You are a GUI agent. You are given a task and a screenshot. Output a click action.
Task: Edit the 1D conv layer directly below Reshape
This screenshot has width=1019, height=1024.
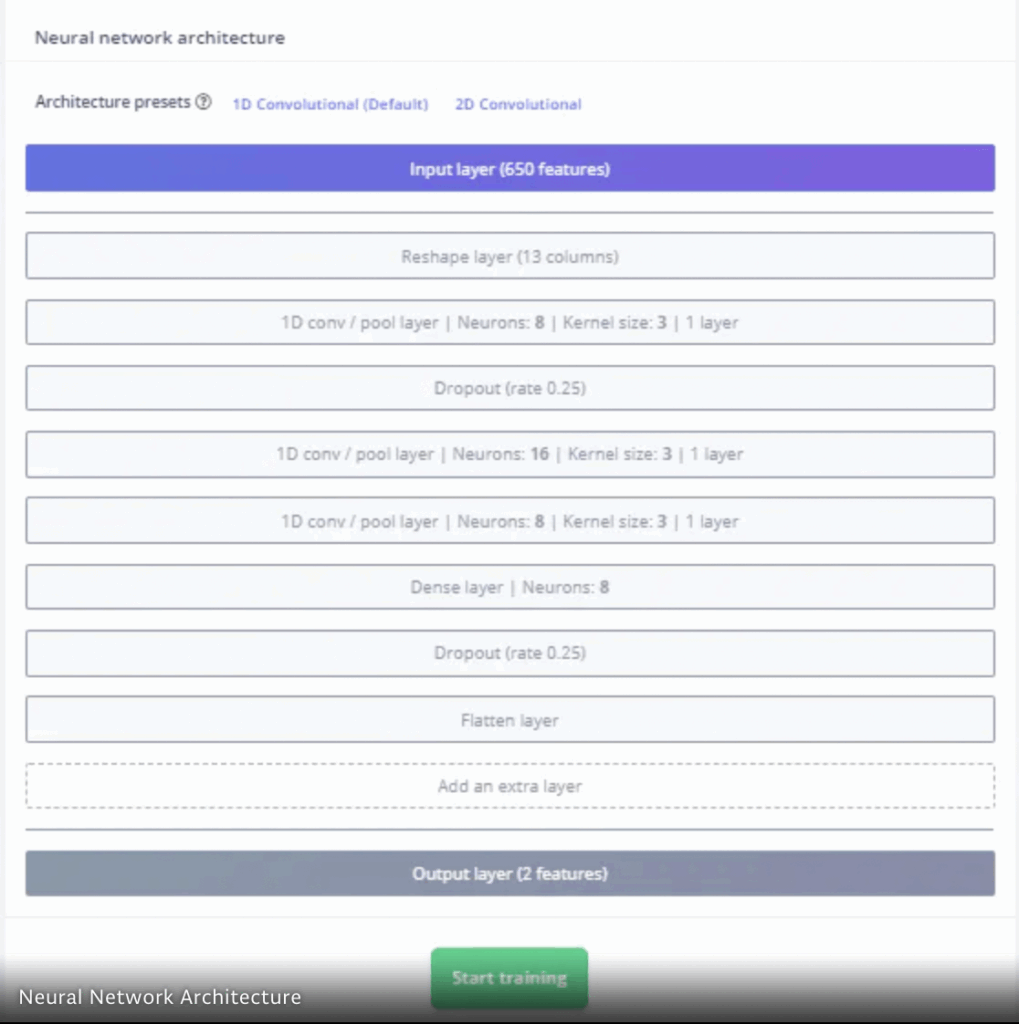(x=510, y=322)
